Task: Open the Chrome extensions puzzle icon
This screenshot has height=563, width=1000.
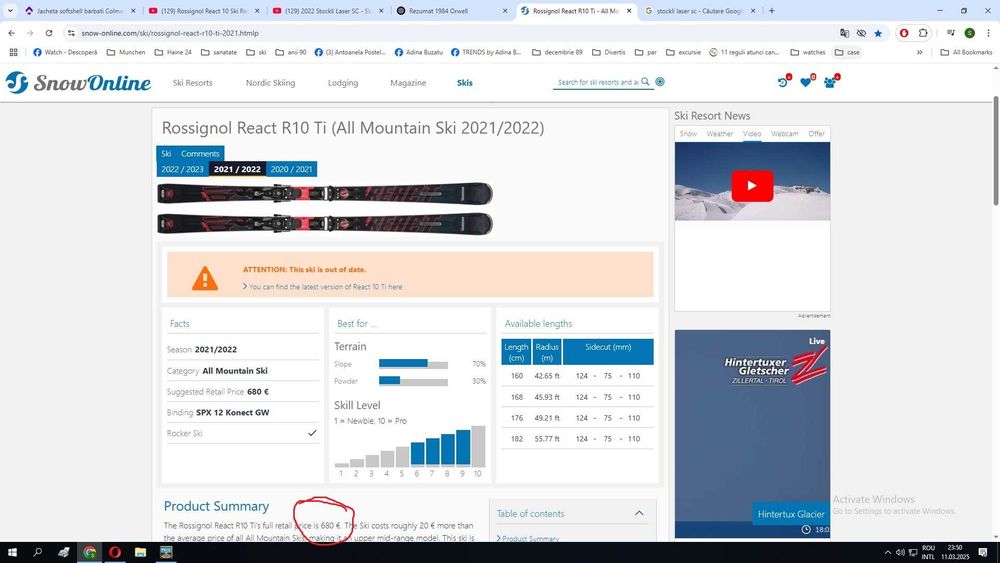Action: pos(923,33)
